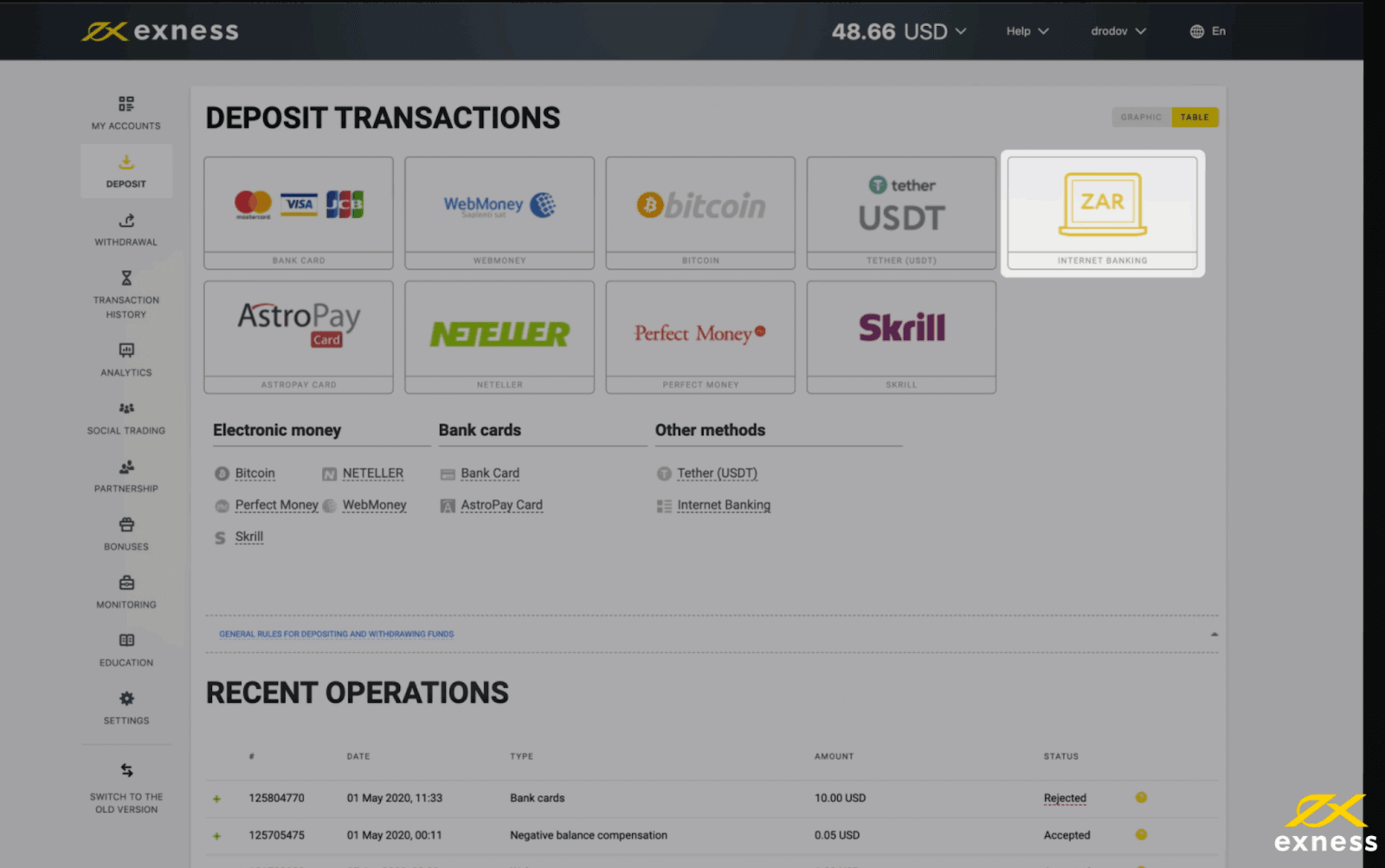The image size is (1385, 868).
Task: Click the AstroPay Card list icon
Action: coord(448,505)
